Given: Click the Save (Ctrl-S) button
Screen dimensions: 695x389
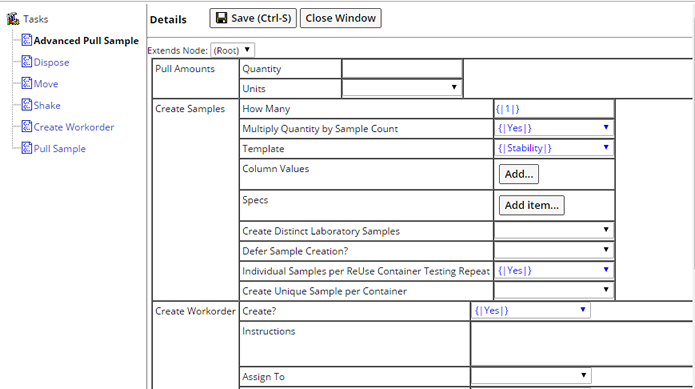Looking at the screenshot, I should (253, 18).
